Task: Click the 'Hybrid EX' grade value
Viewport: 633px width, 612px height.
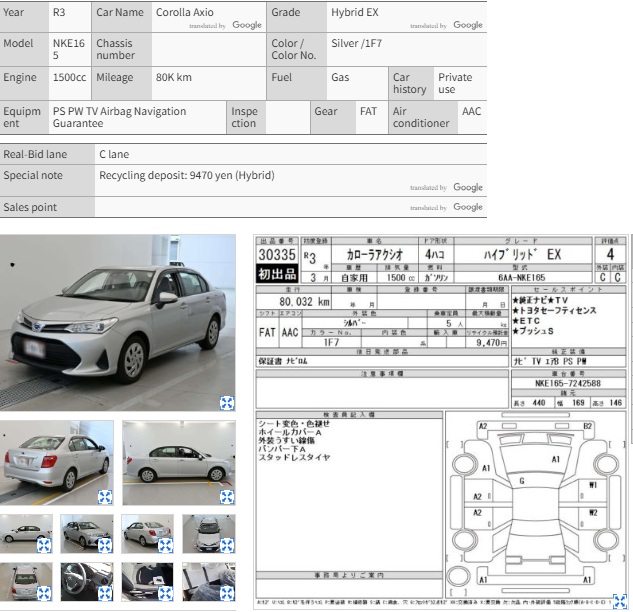Action: [355, 13]
